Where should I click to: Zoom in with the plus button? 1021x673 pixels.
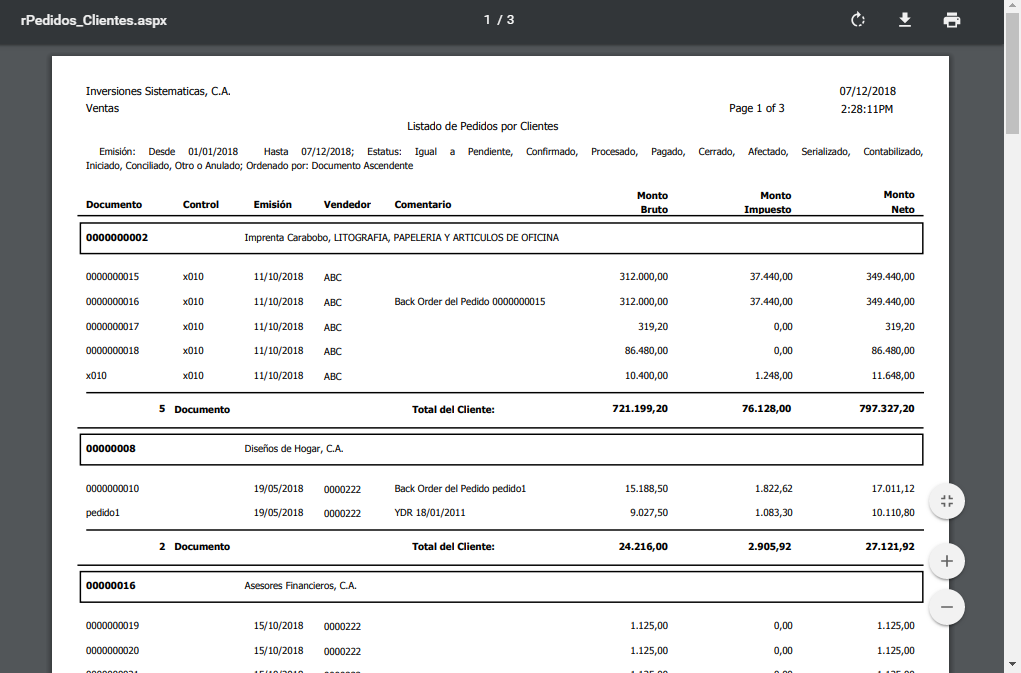(946, 562)
